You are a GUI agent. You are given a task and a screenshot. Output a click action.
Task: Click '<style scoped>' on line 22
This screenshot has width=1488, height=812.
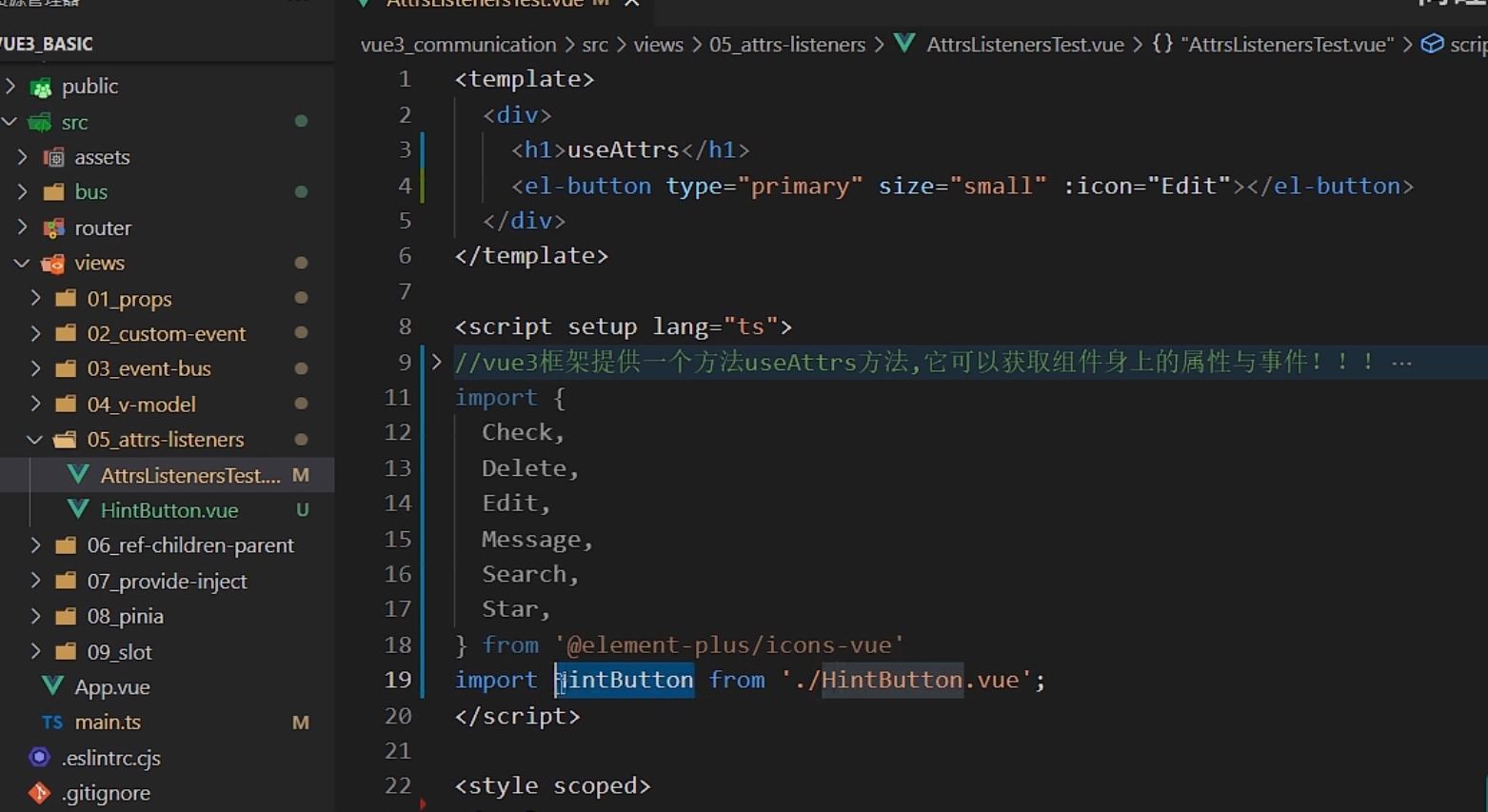pos(553,786)
